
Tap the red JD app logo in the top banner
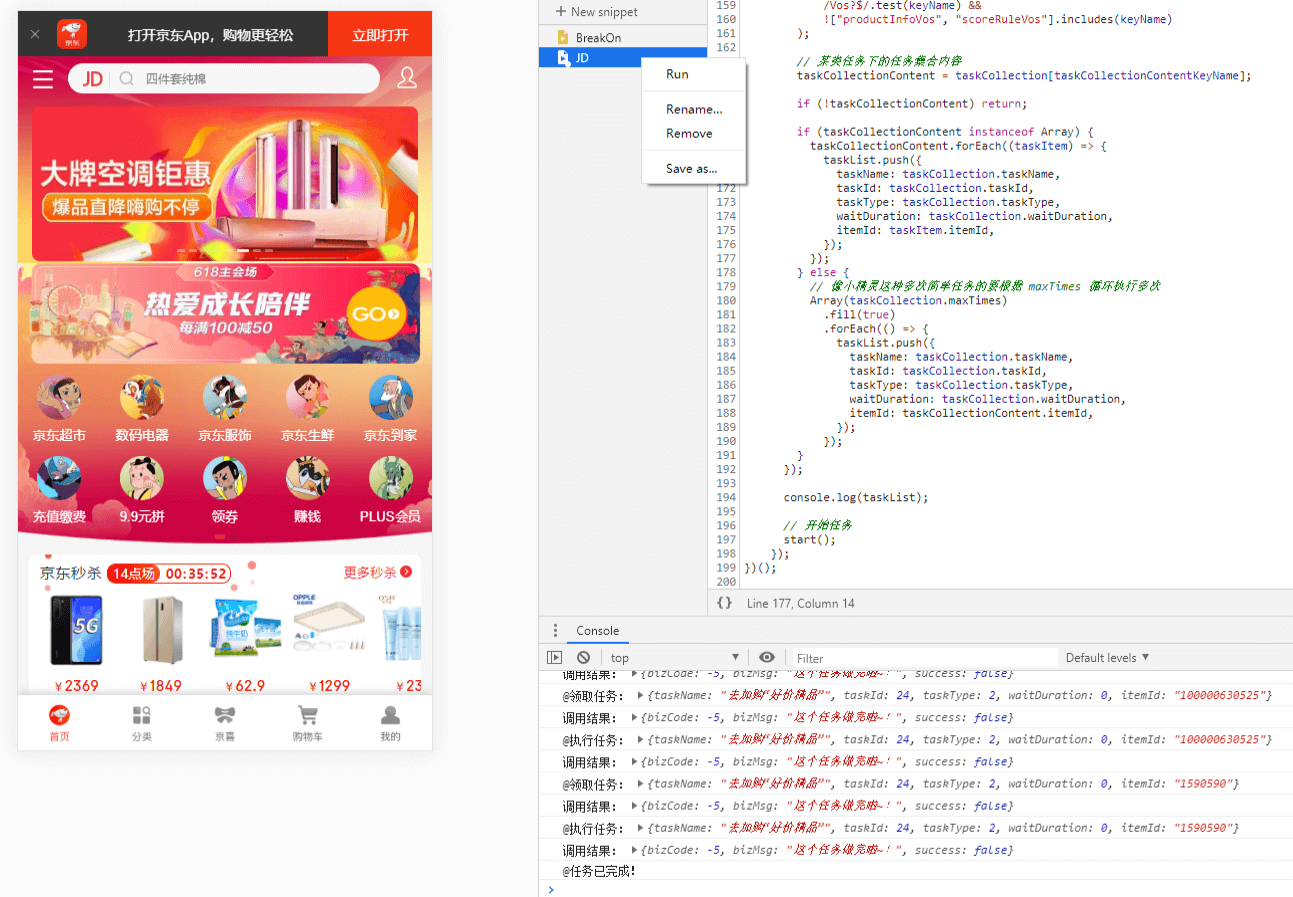(72, 34)
